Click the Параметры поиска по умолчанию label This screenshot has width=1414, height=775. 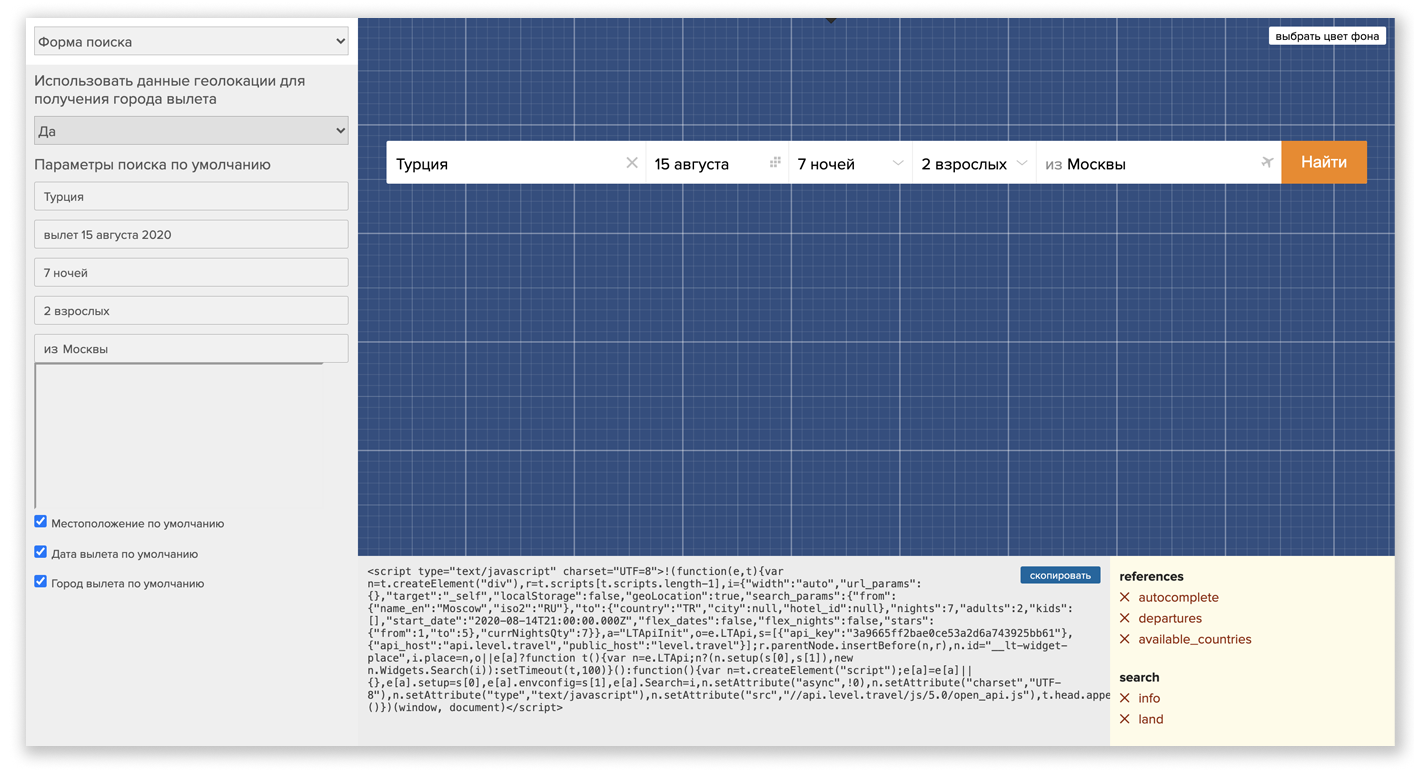tap(152, 164)
